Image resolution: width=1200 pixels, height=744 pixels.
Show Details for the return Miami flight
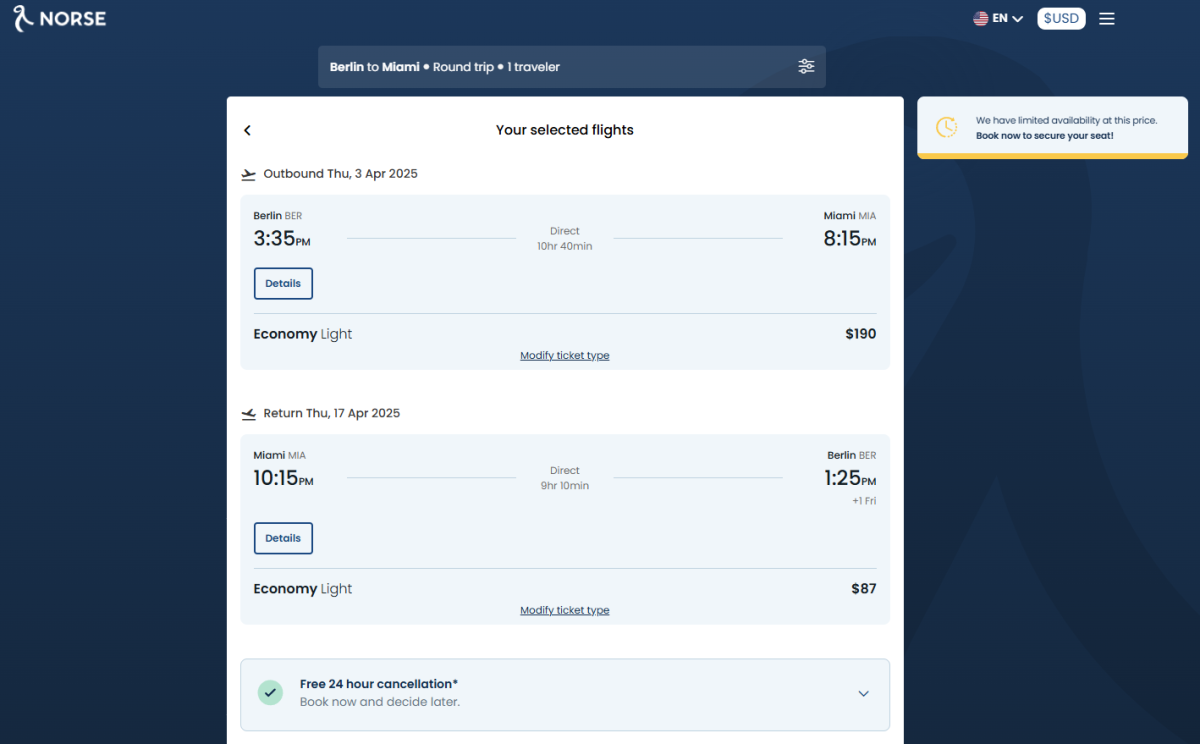point(283,538)
